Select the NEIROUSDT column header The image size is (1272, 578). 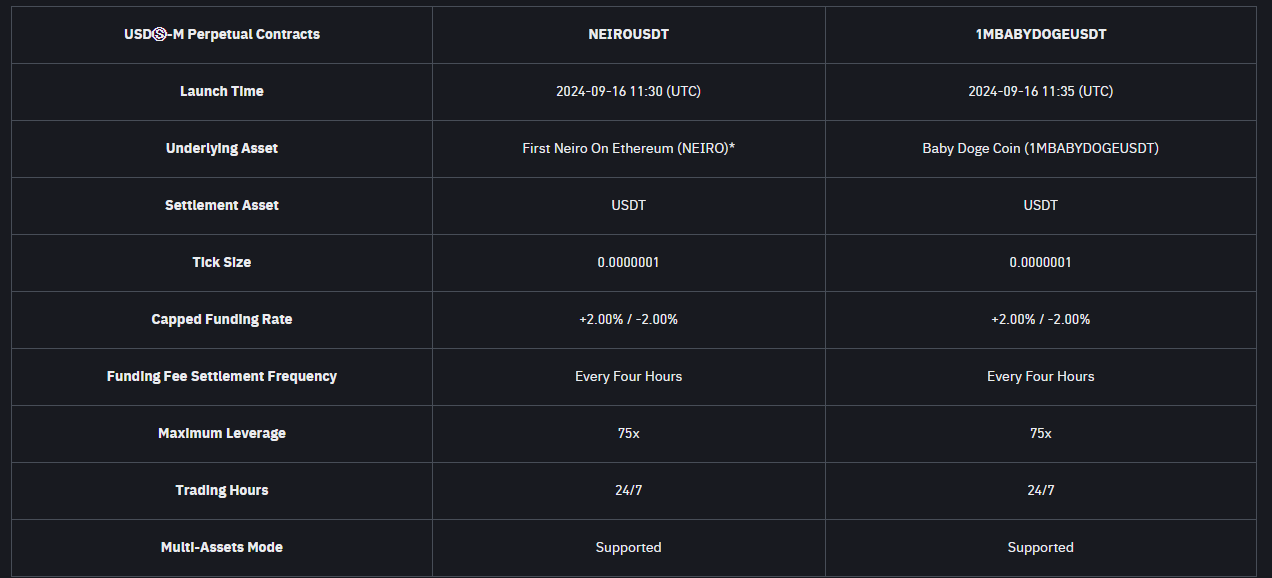[628, 34]
